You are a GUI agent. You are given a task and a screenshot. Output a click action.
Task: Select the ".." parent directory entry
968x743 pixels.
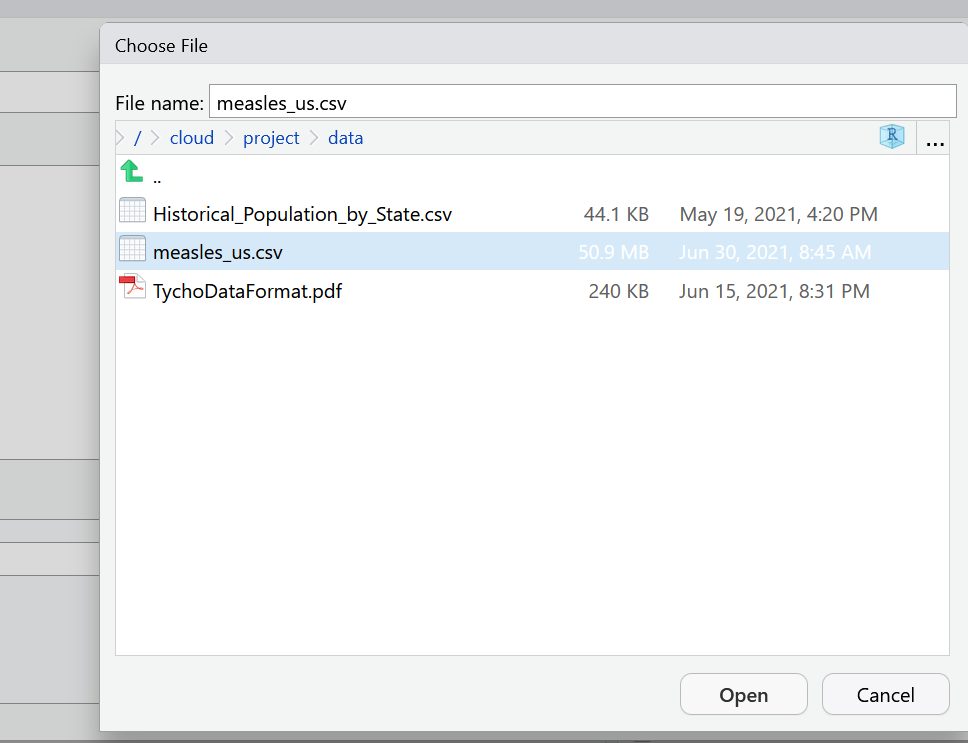(x=157, y=178)
